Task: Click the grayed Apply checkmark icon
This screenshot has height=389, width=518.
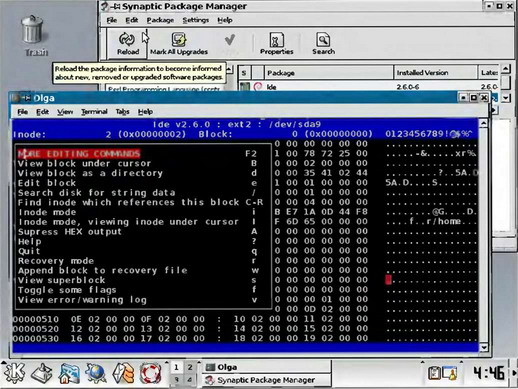Action: [x=230, y=40]
